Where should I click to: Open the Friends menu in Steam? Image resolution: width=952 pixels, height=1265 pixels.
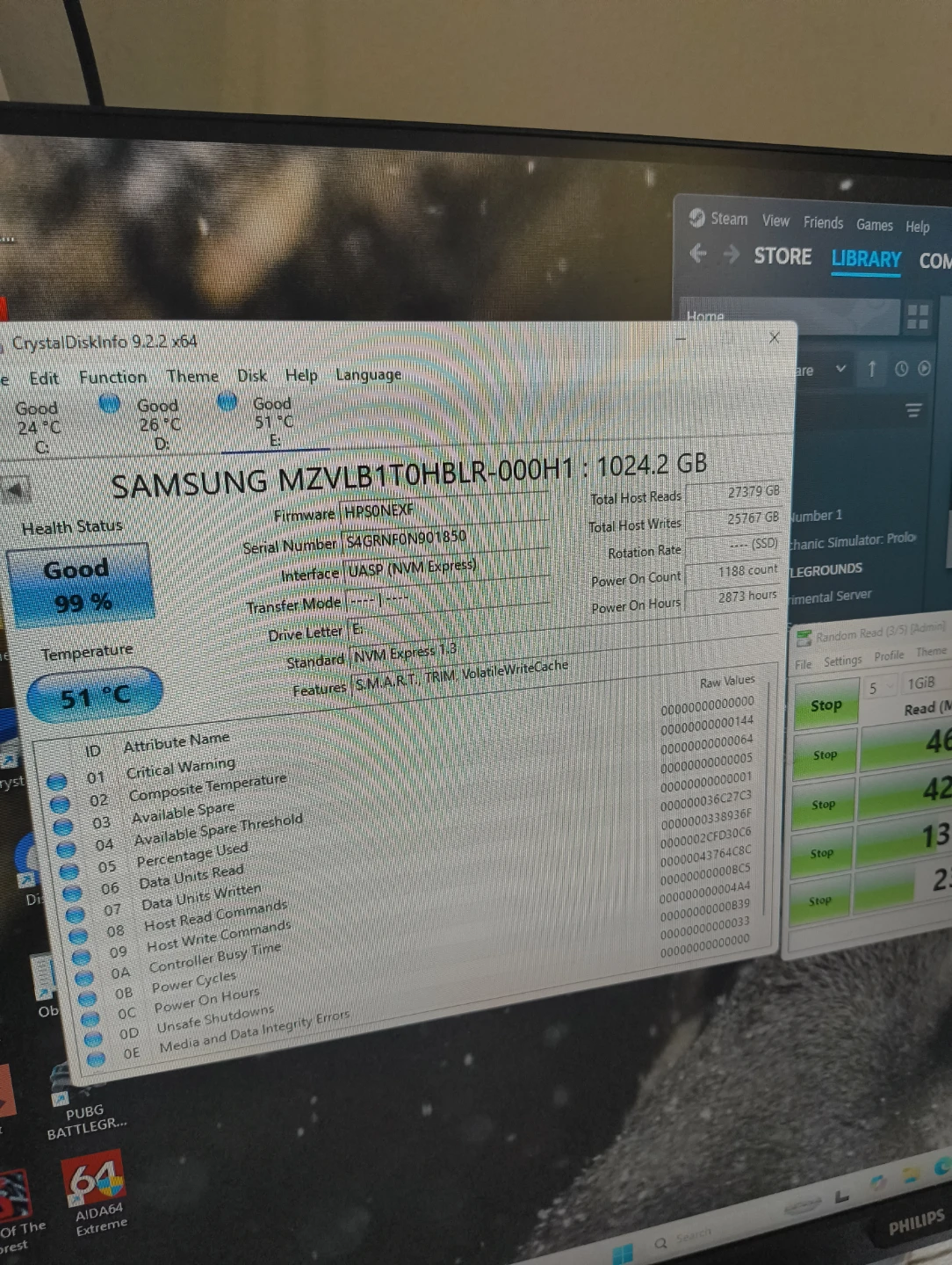click(823, 222)
